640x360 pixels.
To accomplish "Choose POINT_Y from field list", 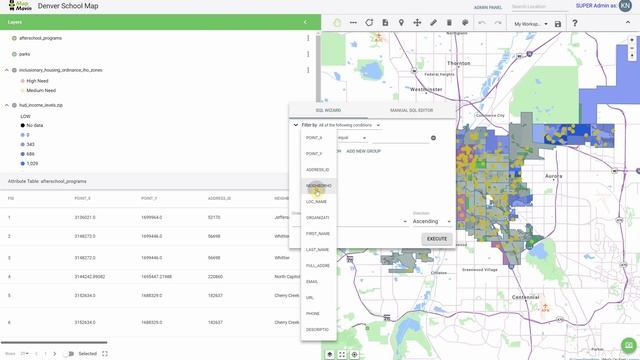I will click(318, 154).
